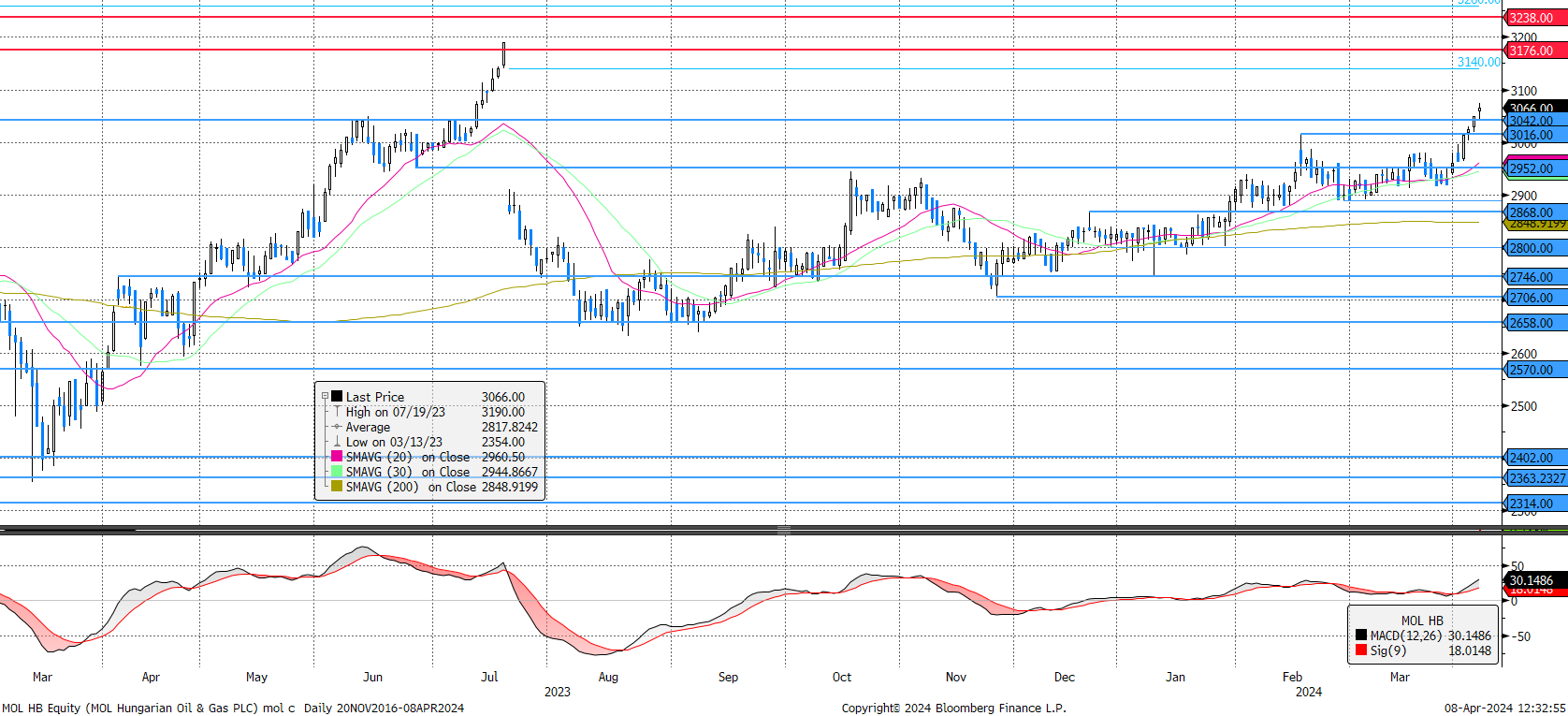Viewport: 1568px width, 716px height.
Task: Click the Oct label on time axis
Action: (x=842, y=677)
